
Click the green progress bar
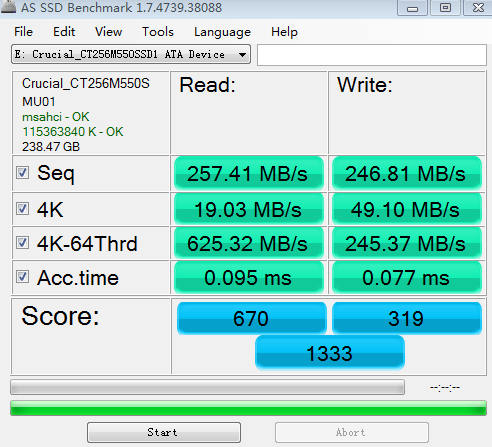(248, 408)
